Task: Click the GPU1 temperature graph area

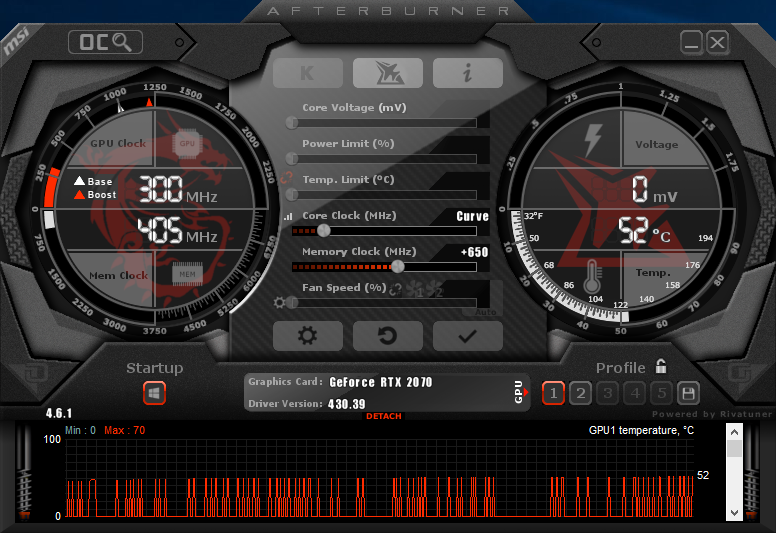Action: point(380,477)
